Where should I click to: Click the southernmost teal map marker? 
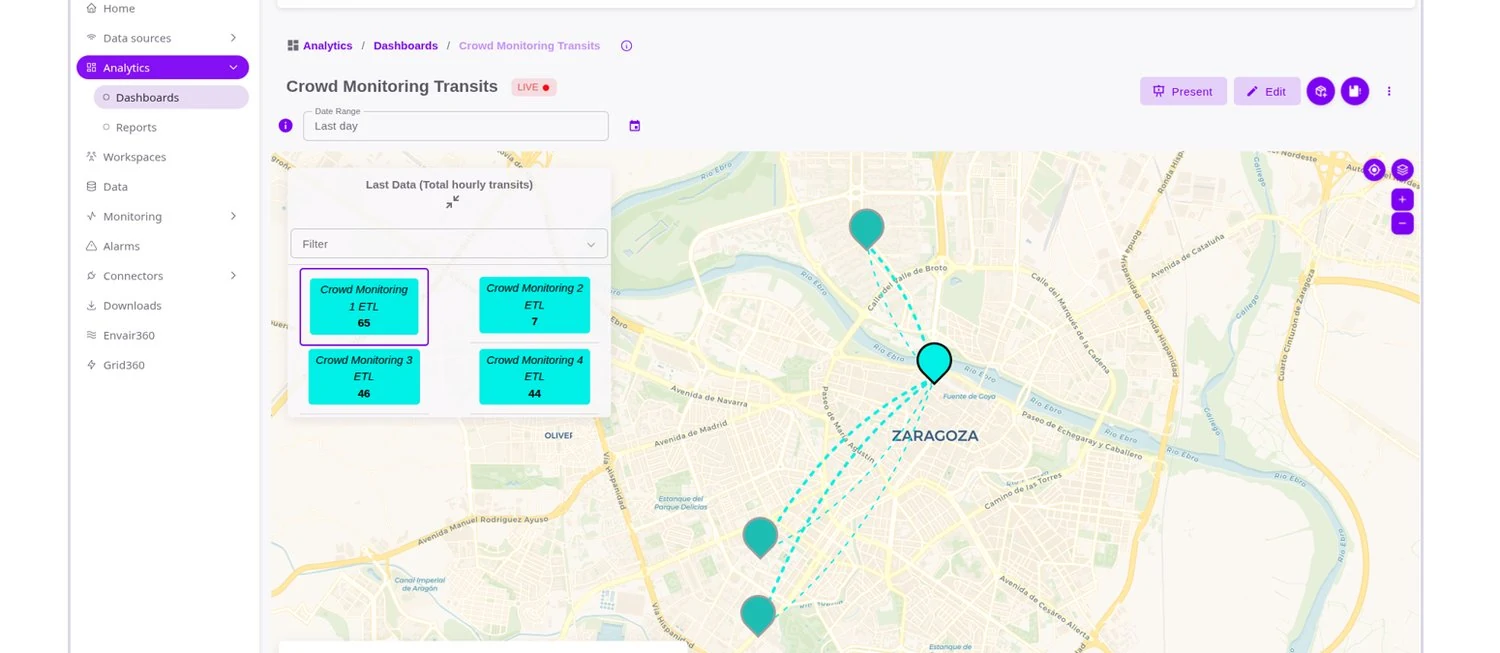(758, 615)
